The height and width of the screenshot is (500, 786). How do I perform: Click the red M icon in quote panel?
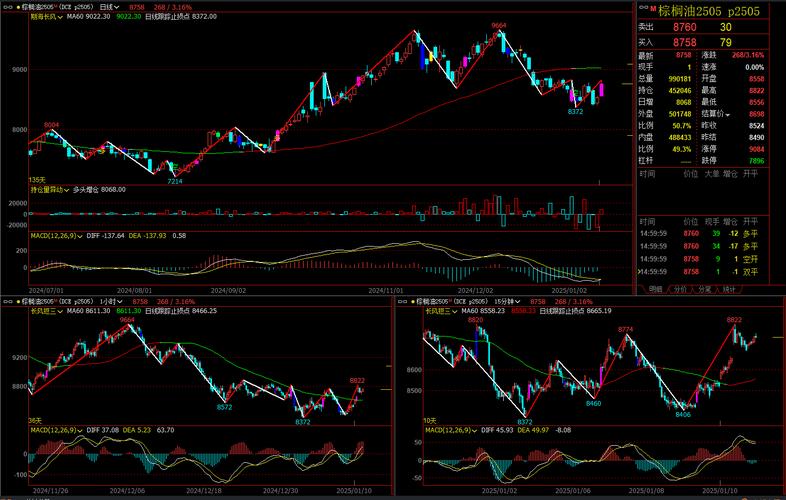coord(653,9)
